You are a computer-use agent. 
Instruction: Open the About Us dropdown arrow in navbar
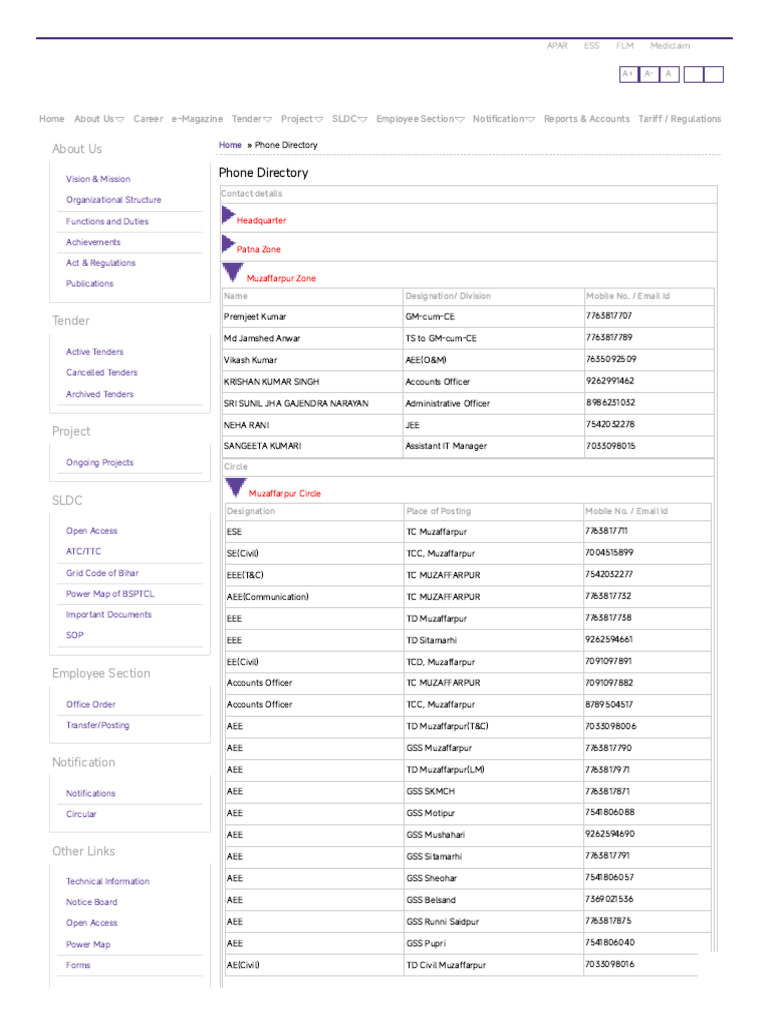pos(120,120)
